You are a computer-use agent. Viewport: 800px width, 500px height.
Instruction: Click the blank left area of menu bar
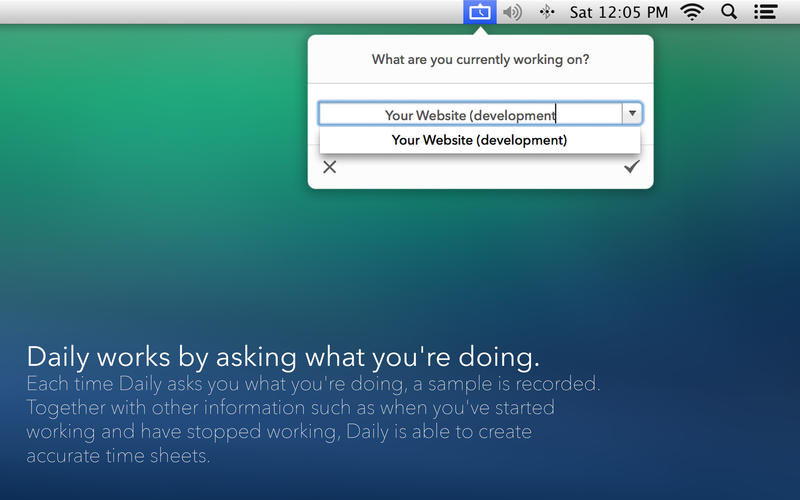(x=200, y=12)
